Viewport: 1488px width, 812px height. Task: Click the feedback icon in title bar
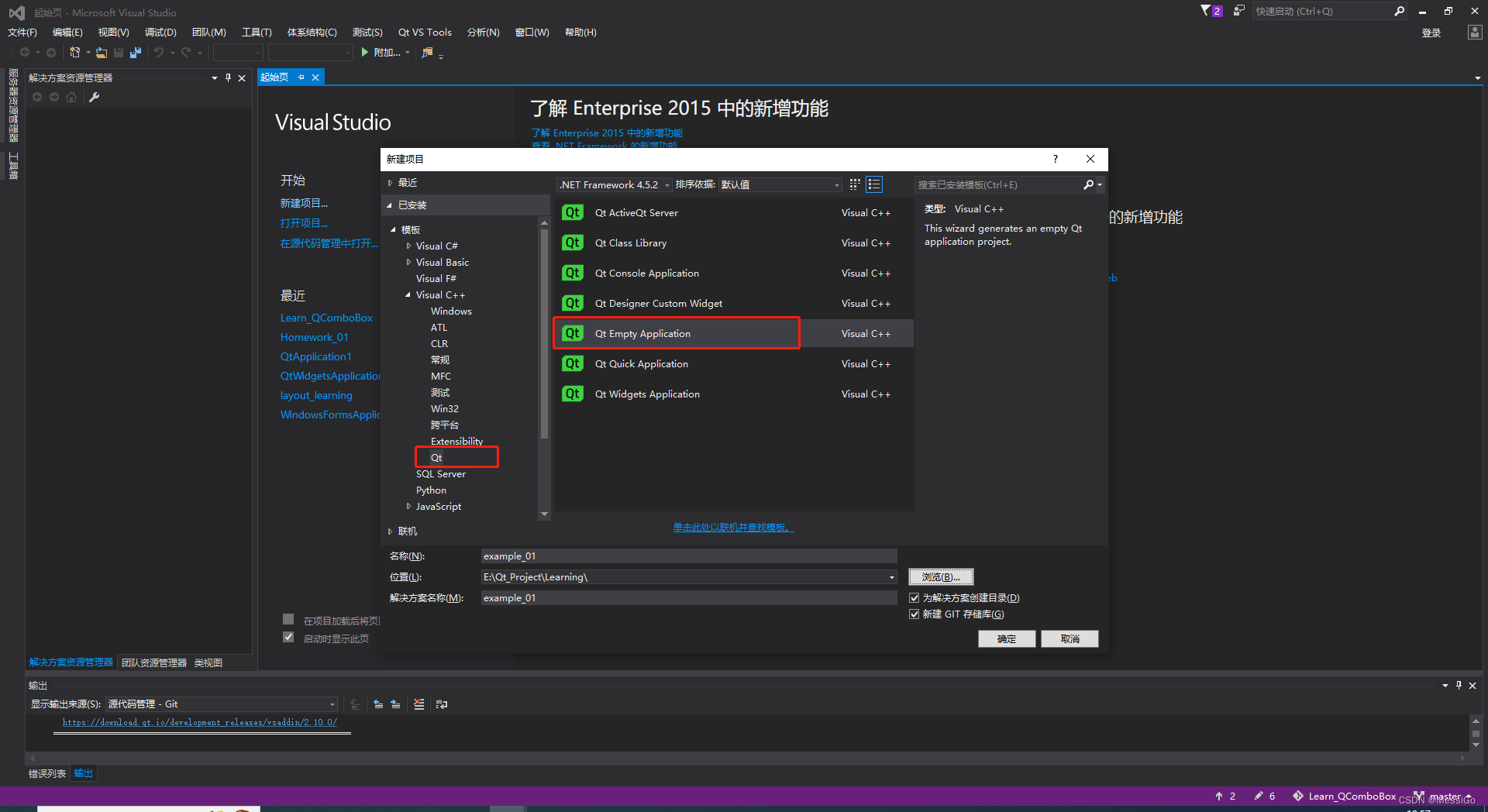click(1238, 11)
